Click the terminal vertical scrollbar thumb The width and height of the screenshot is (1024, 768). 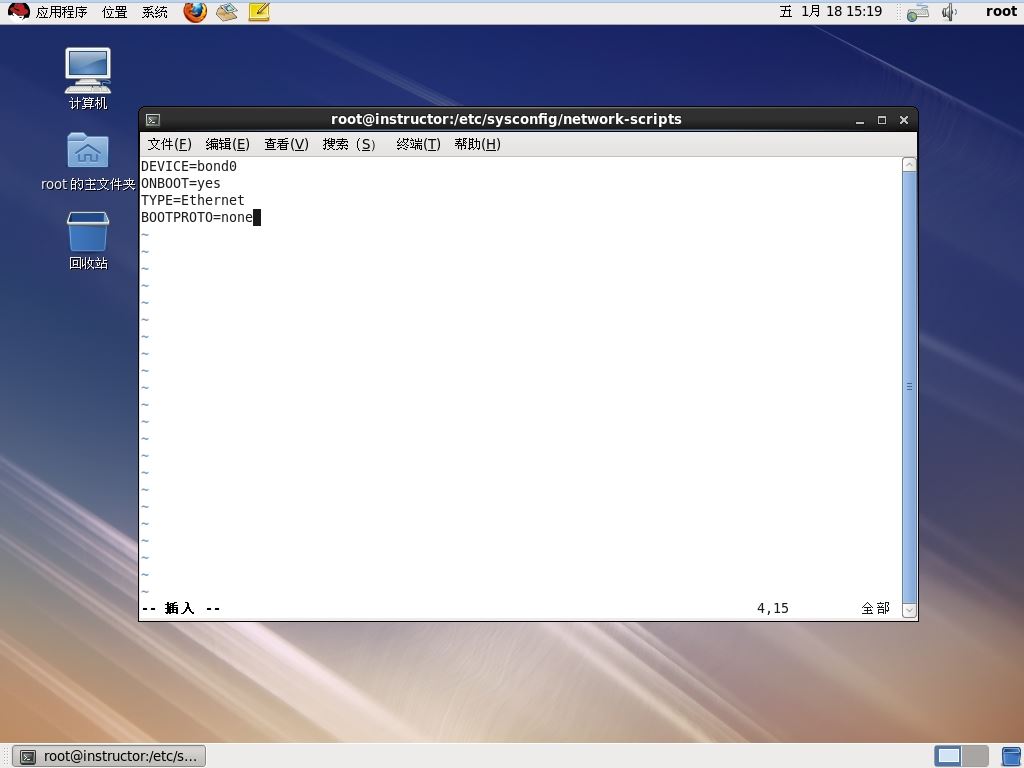(x=909, y=387)
